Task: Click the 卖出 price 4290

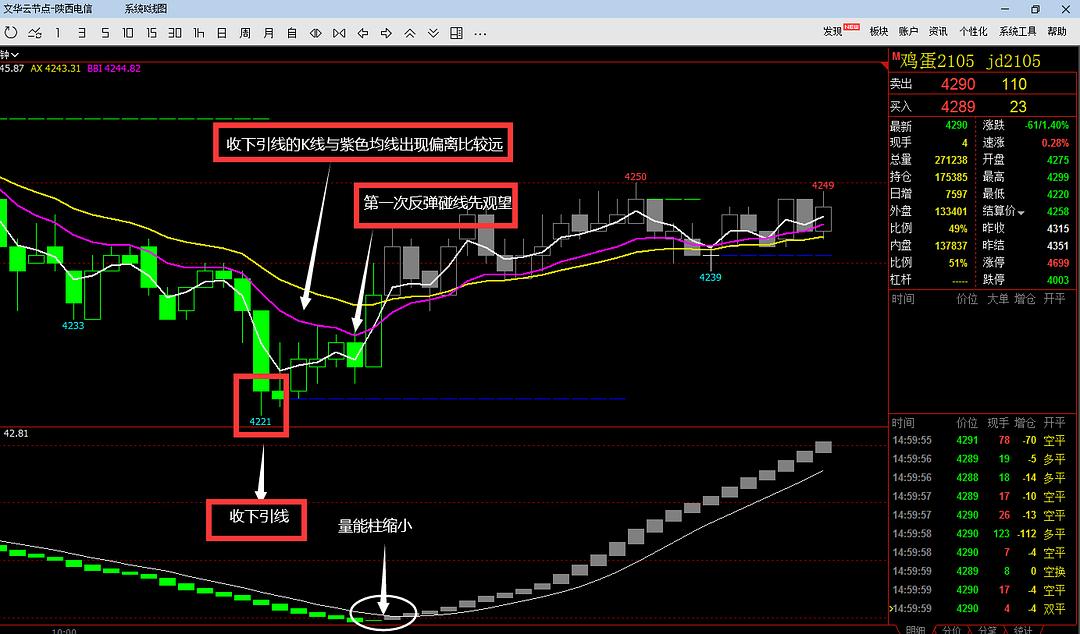Action: pyautogui.click(x=958, y=85)
